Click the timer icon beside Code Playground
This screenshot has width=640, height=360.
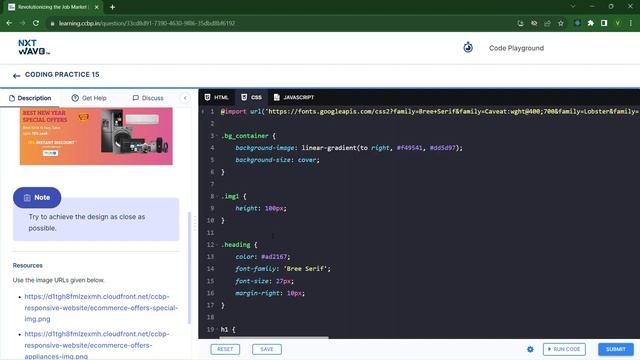click(468, 47)
